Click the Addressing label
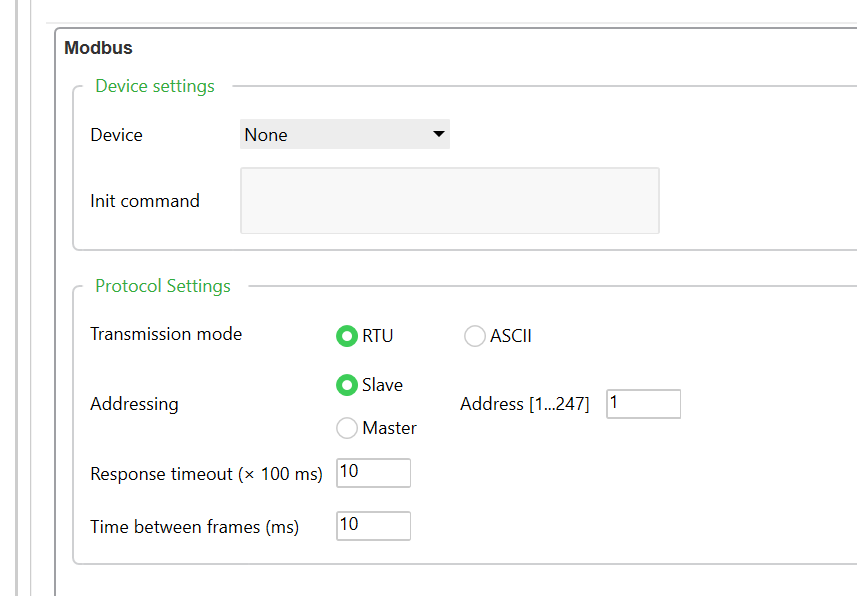Image resolution: width=857 pixels, height=596 pixels. click(134, 404)
